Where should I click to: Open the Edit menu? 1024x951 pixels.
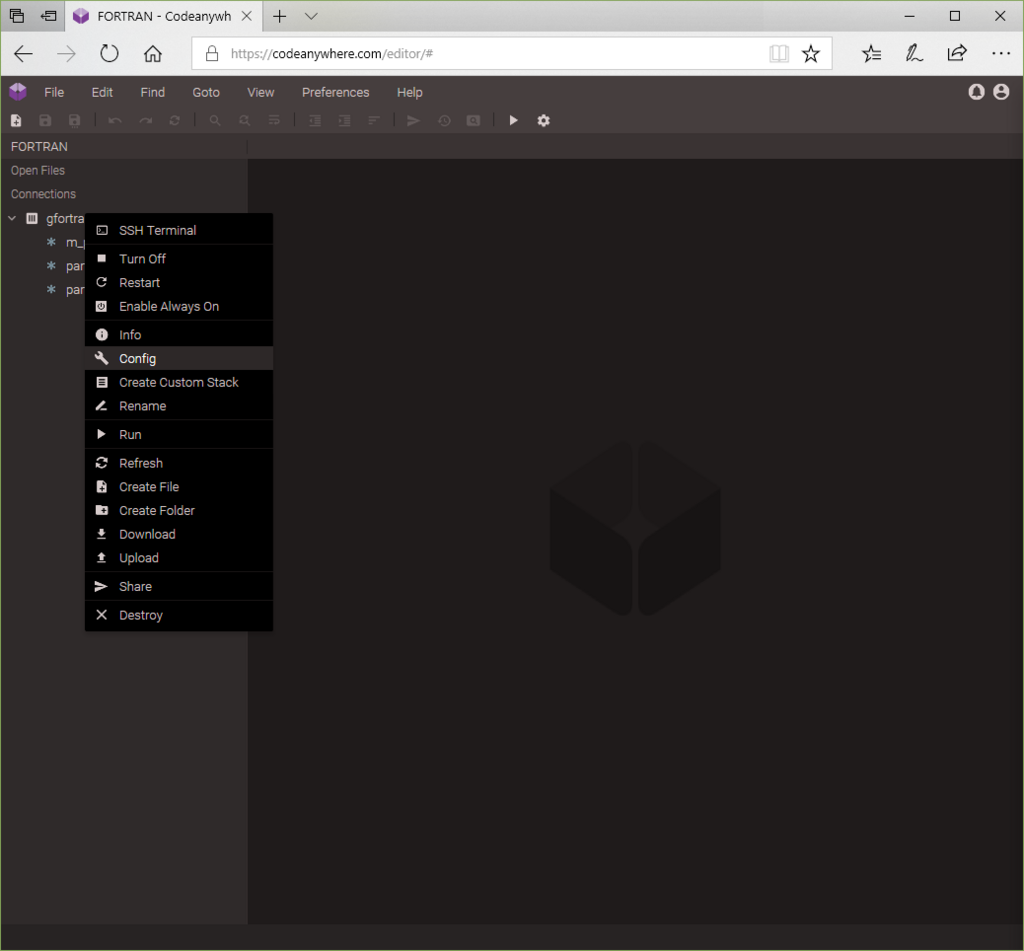click(102, 92)
